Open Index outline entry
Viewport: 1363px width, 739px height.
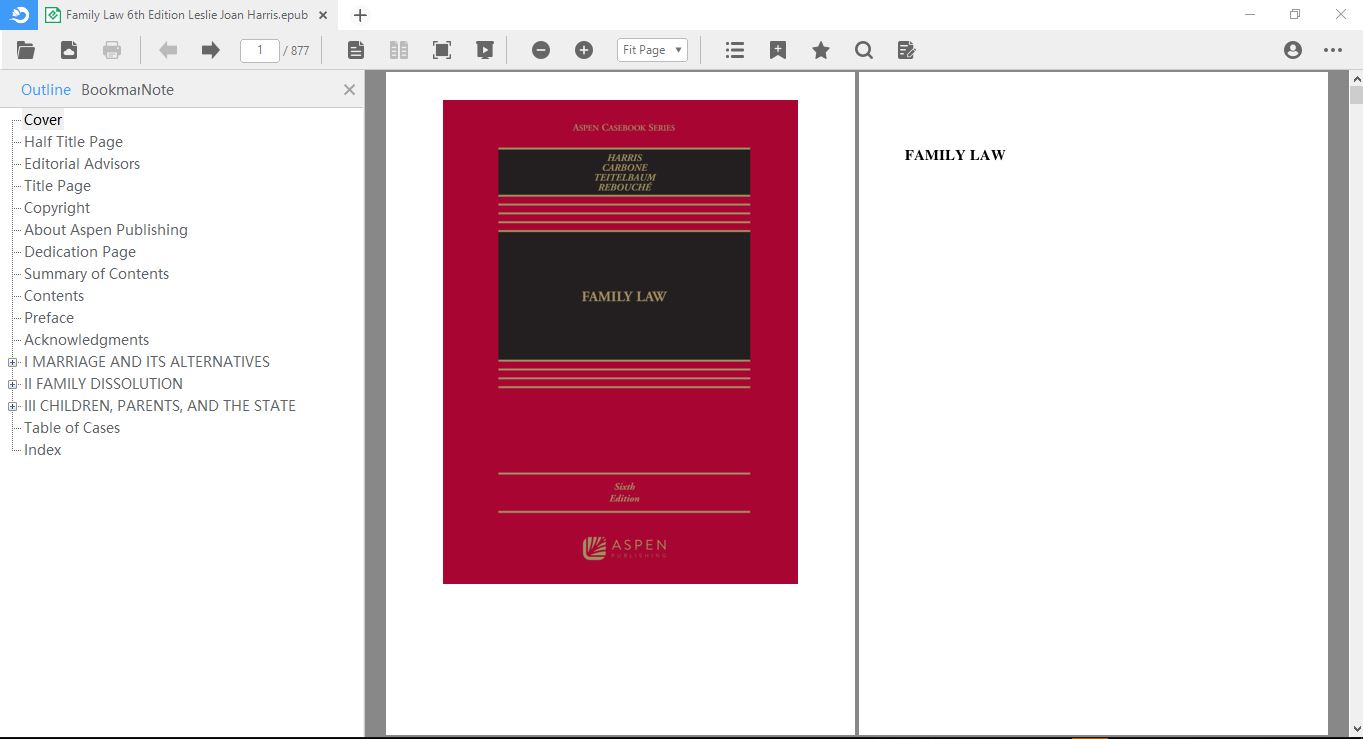point(43,450)
